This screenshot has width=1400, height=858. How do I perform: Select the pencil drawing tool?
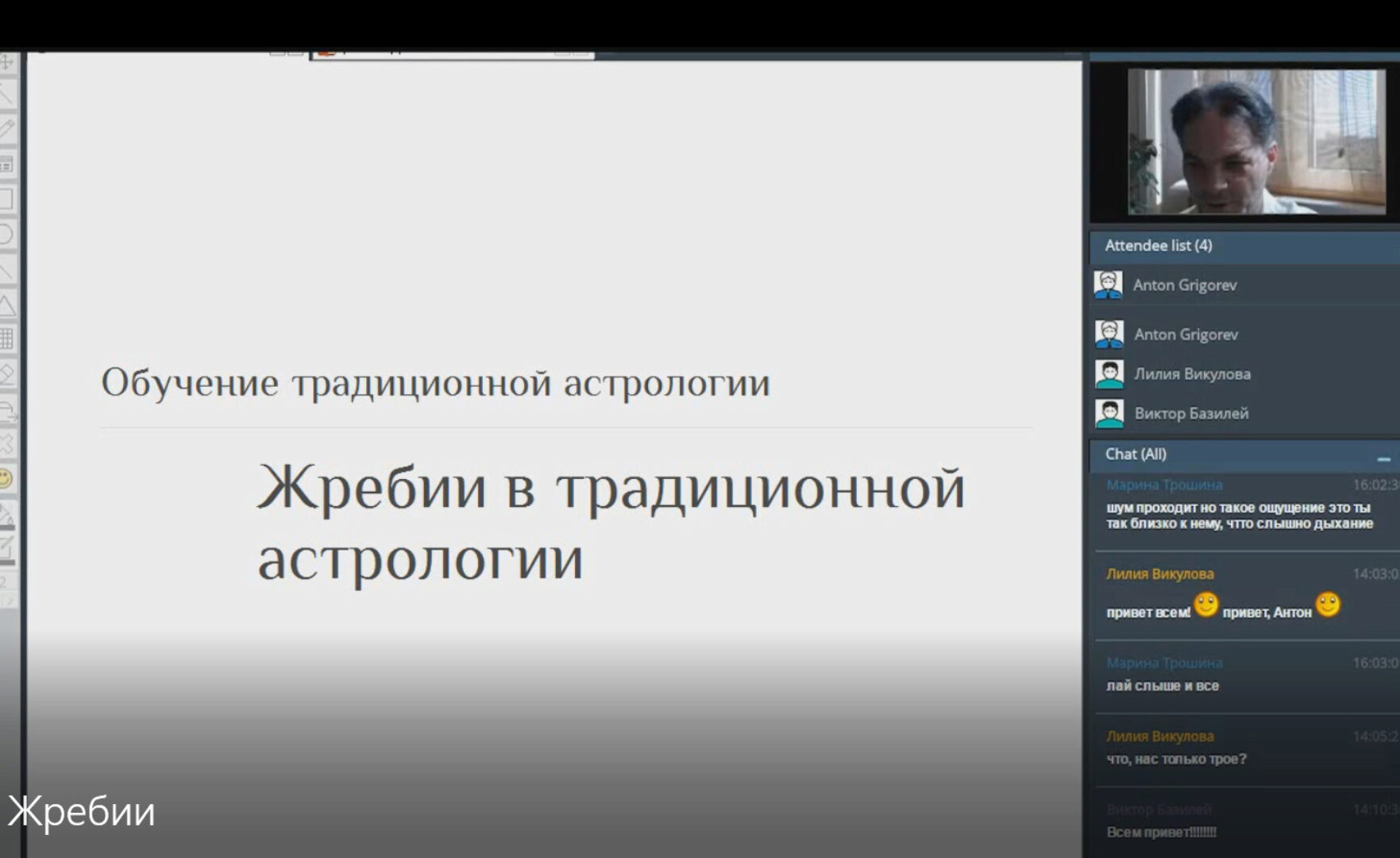(x=6, y=123)
